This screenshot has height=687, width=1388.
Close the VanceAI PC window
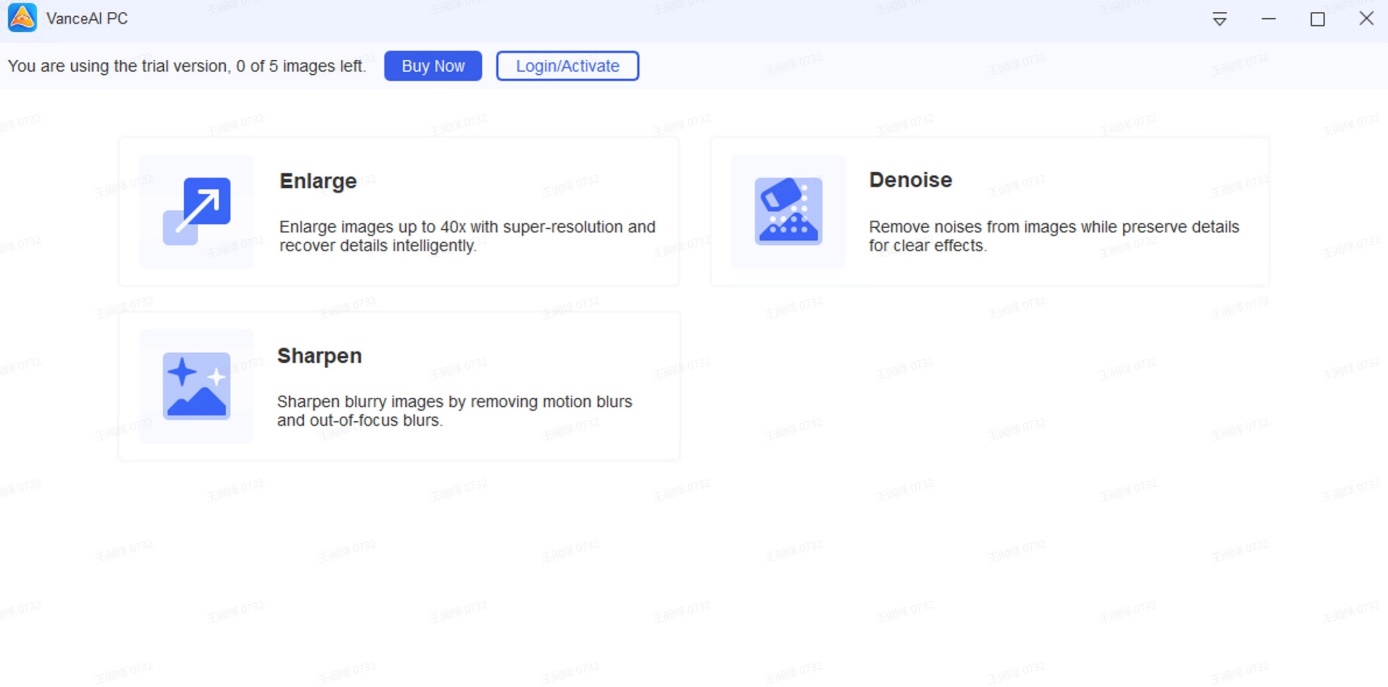(1366, 19)
